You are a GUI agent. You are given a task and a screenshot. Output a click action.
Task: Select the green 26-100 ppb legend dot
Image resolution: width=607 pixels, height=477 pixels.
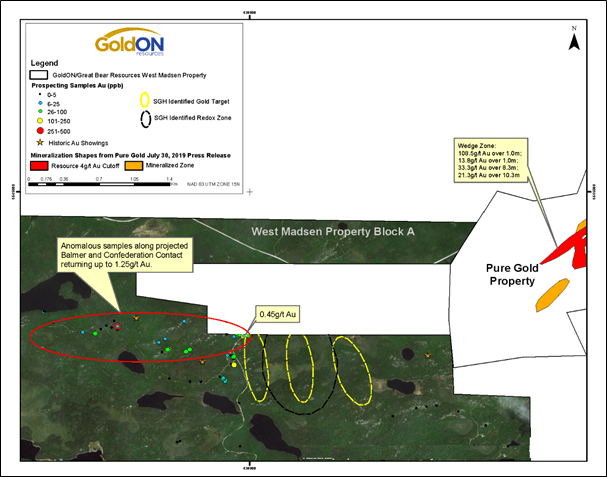tap(40, 112)
